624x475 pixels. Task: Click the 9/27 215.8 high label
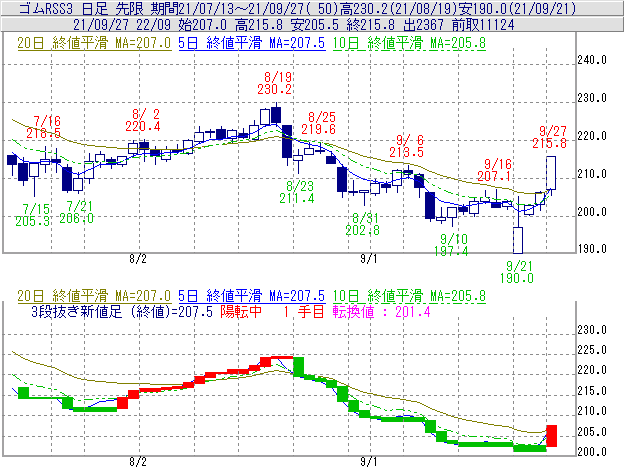(x=550, y=137)
